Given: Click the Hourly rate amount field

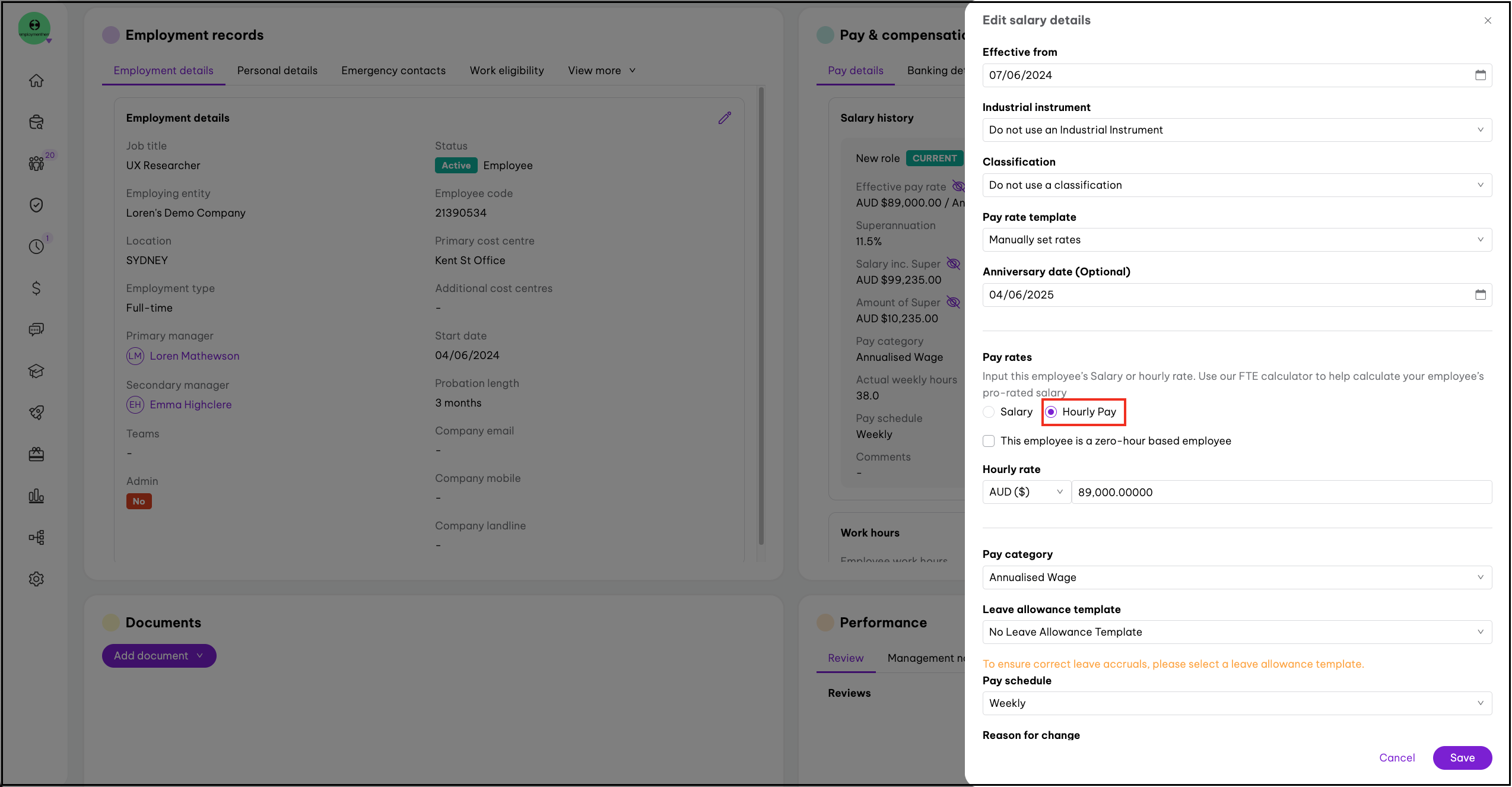Looking at the screenshot, I should tap(1281, 492).
